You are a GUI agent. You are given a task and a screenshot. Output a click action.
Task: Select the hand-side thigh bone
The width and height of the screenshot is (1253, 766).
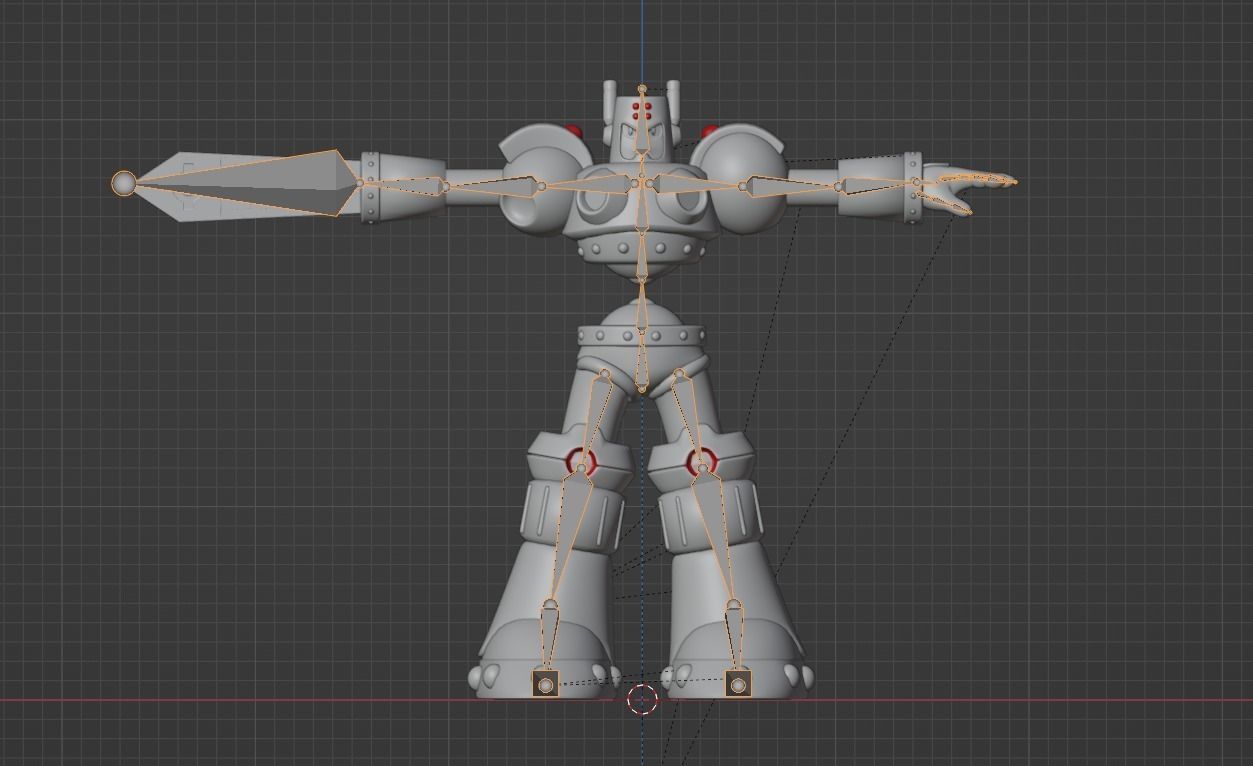[x=692, y=422]
